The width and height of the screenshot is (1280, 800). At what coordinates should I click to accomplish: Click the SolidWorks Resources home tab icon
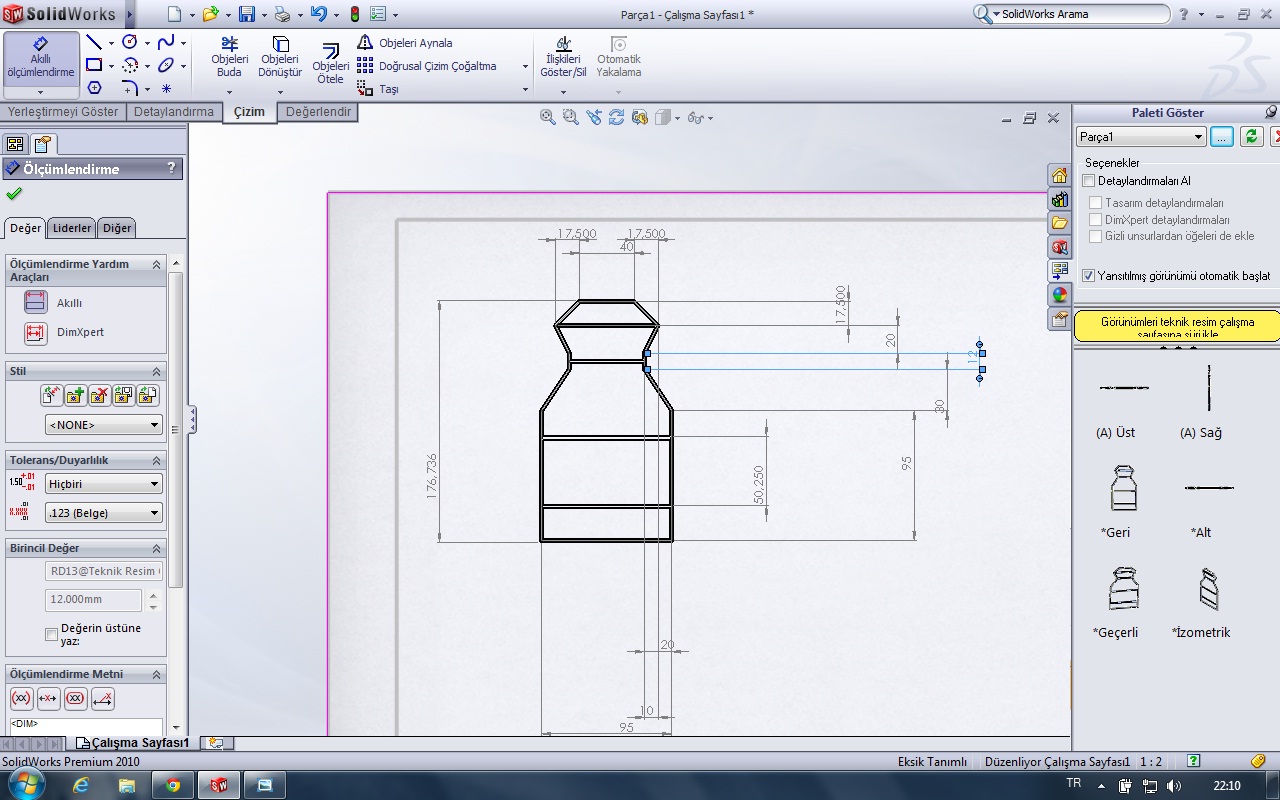[1059, 175]
